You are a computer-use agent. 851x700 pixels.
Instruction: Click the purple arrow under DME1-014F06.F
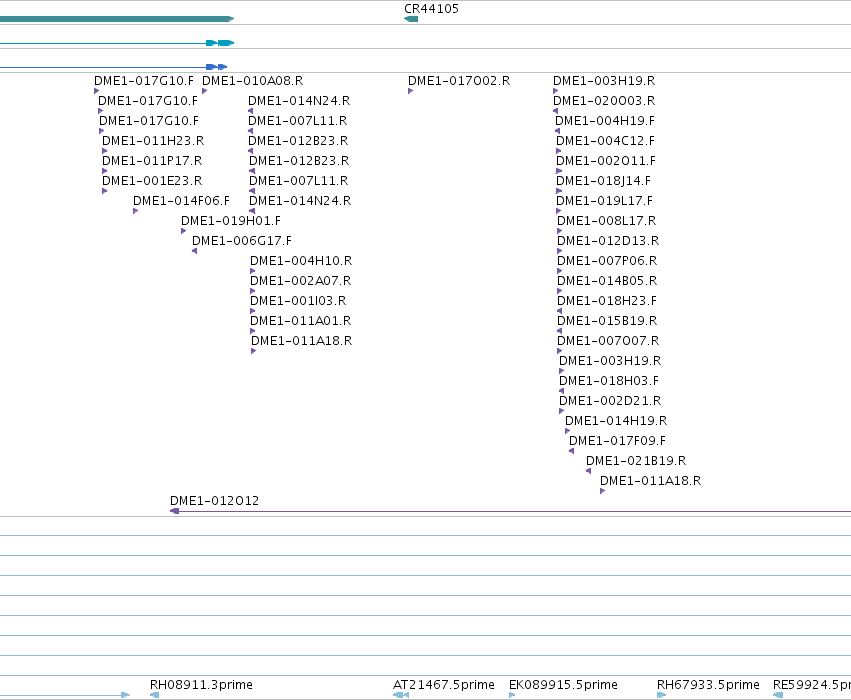135,211
